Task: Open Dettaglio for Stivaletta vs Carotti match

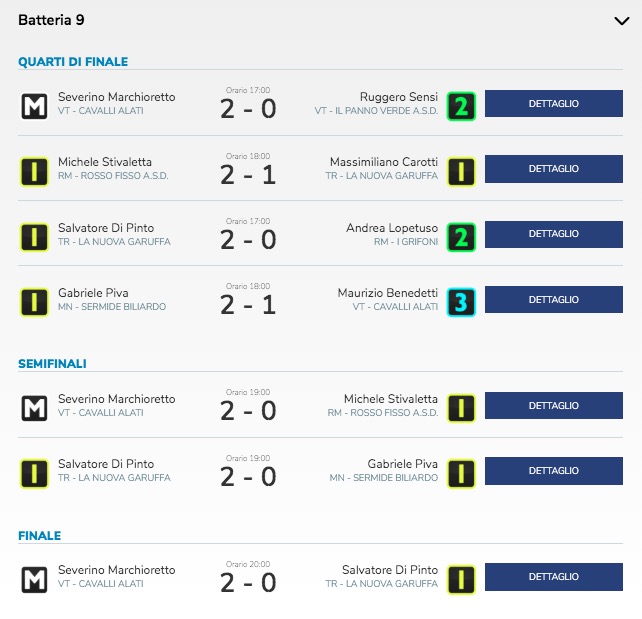Action: [x=554, y=169]
